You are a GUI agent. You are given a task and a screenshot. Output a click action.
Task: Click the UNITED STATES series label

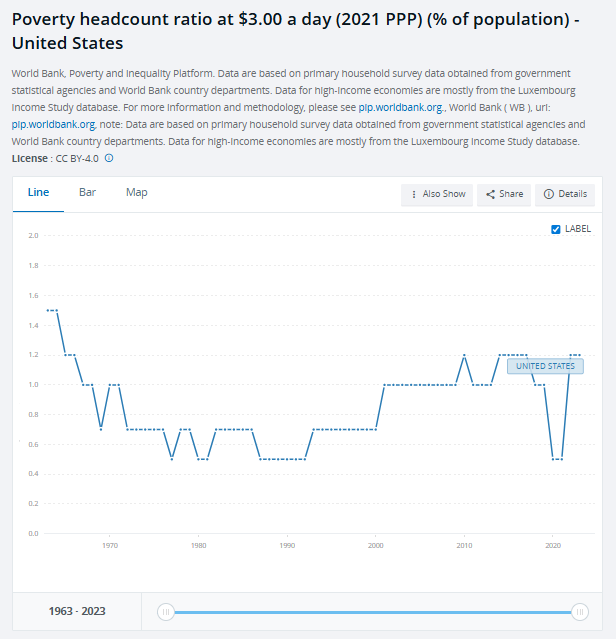pyautogui.click(x=545, y=366)
